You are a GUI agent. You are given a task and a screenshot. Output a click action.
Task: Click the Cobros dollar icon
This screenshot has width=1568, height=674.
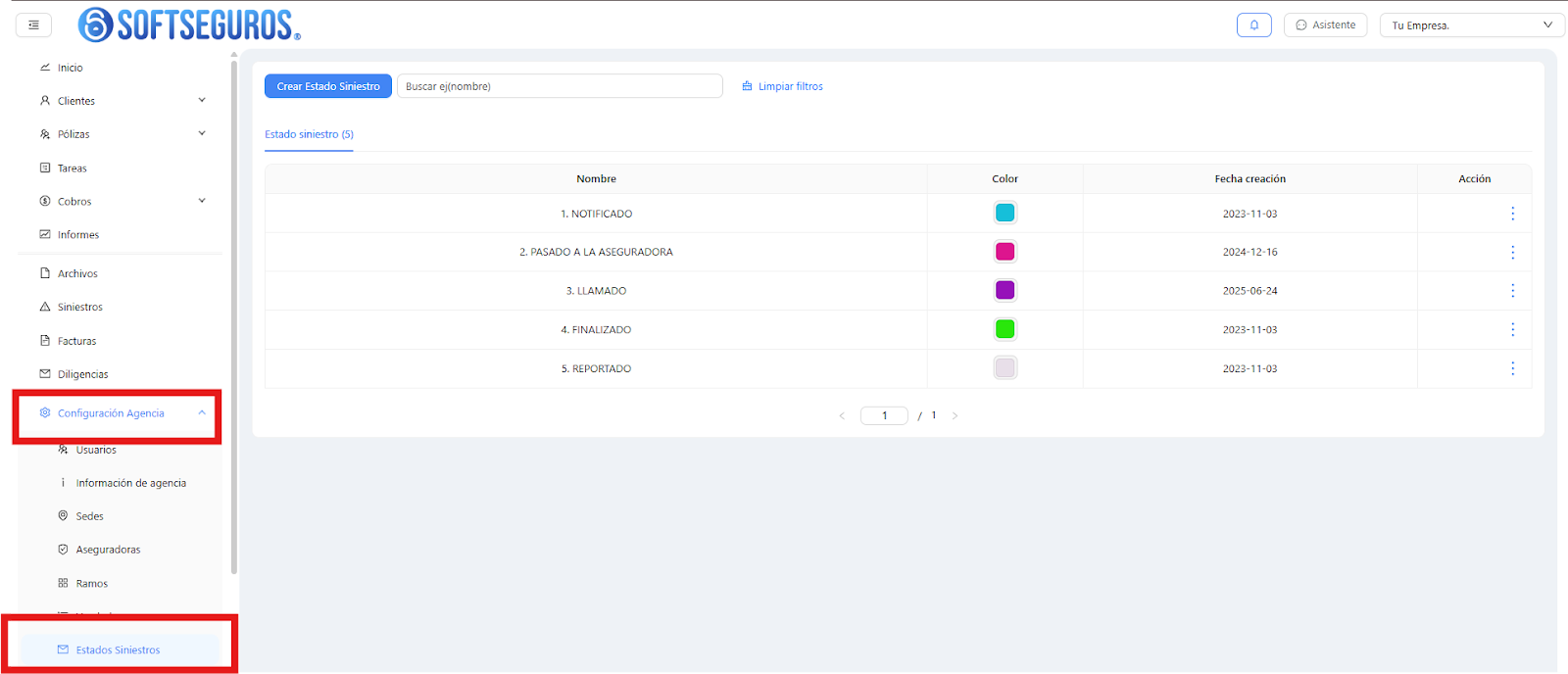(45, 201)
